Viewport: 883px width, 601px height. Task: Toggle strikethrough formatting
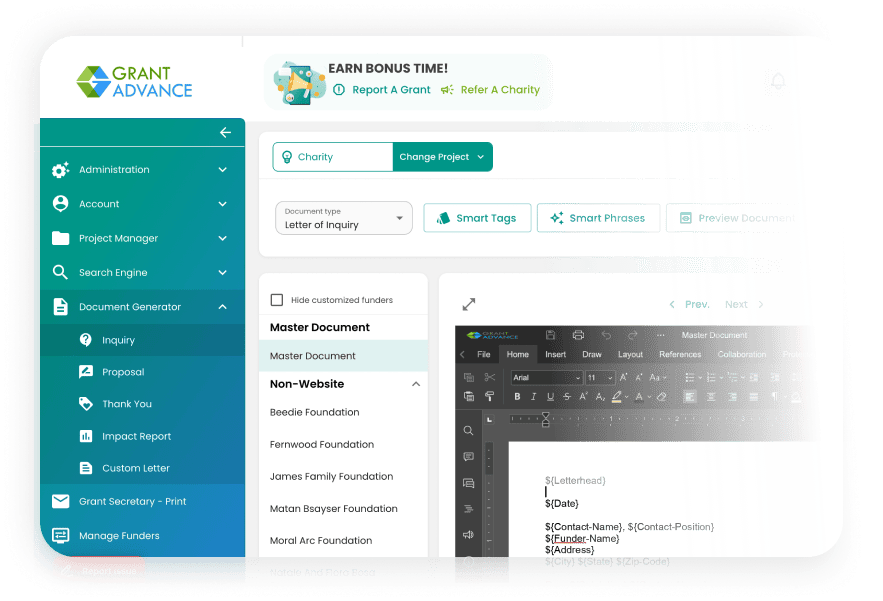[567, 397]
